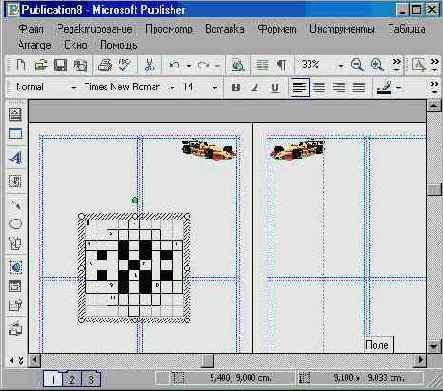
Task: Go to page 2 button
Action: click(72, 379)
